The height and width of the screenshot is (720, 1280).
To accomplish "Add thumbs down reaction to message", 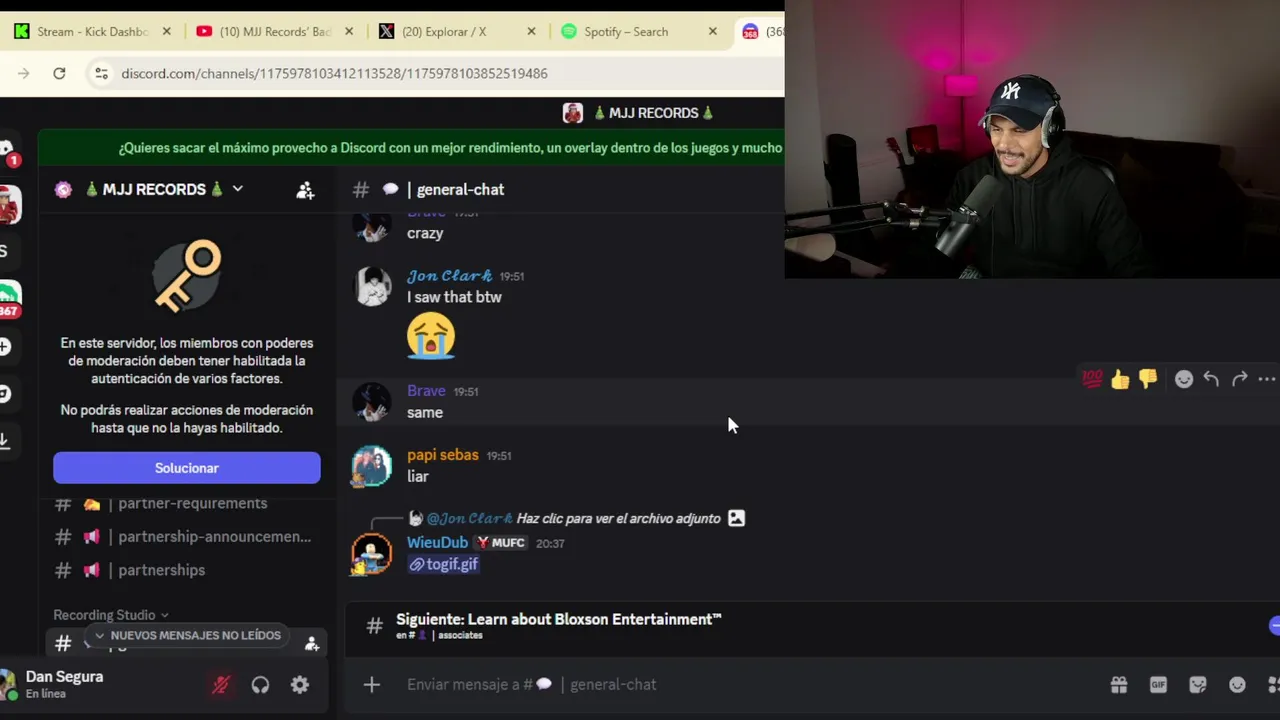I will (1148, 379).
